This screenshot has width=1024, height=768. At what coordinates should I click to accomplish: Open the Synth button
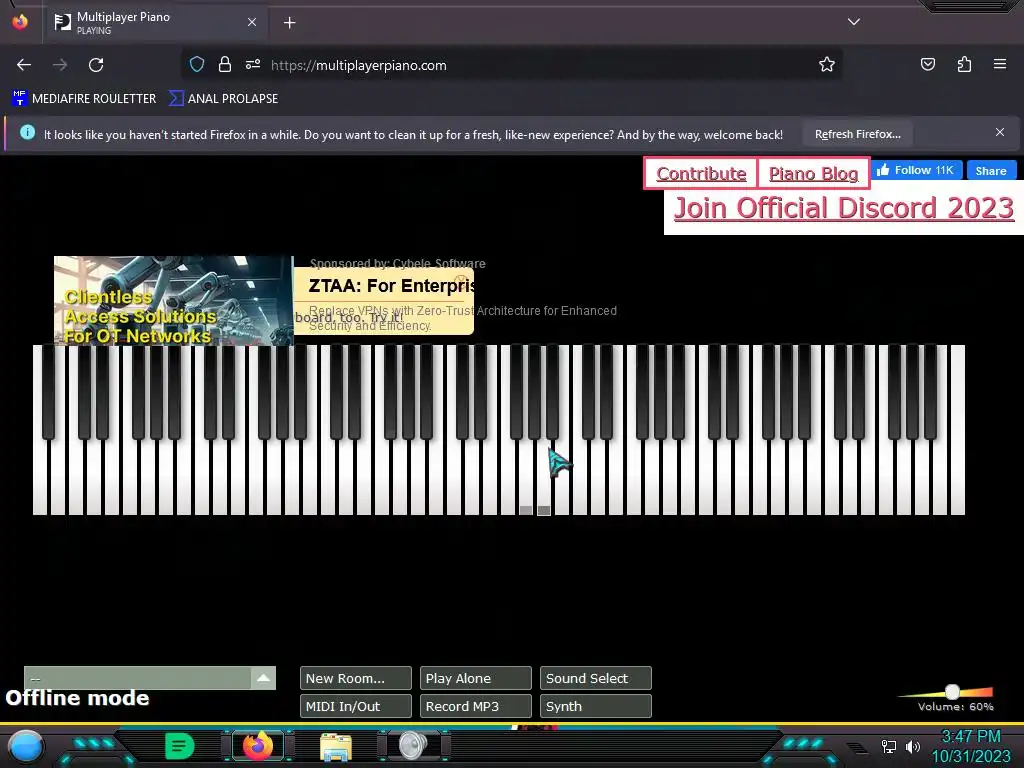pos(596,706)
